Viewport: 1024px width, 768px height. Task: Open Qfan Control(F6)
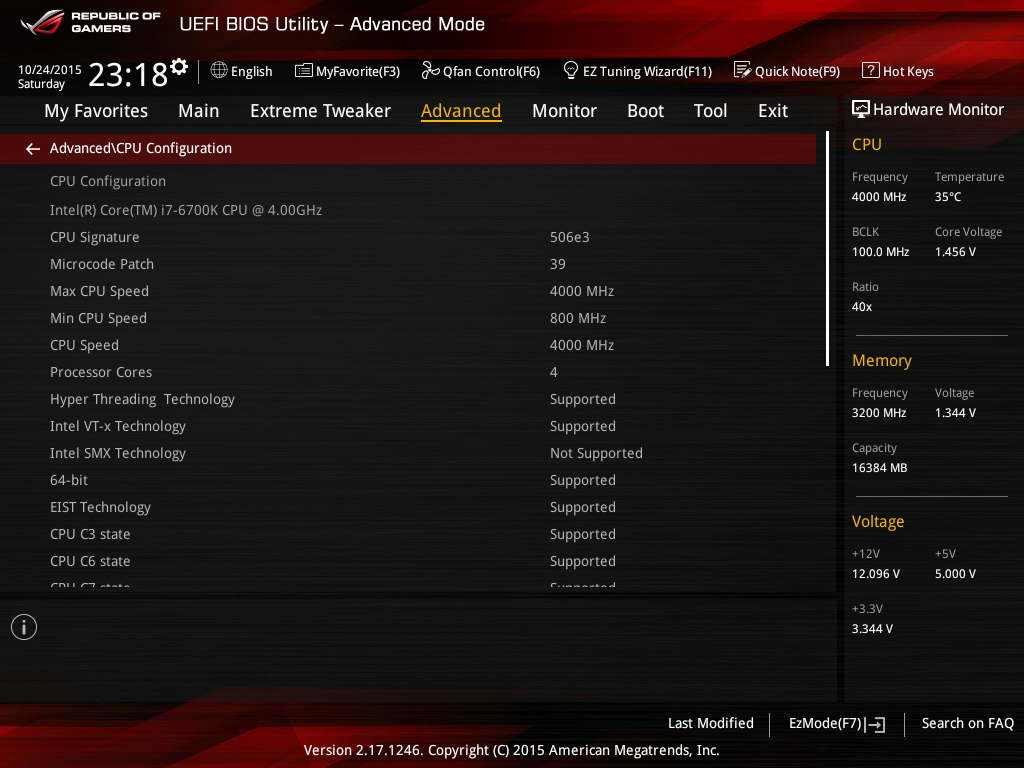pos(481,71)
